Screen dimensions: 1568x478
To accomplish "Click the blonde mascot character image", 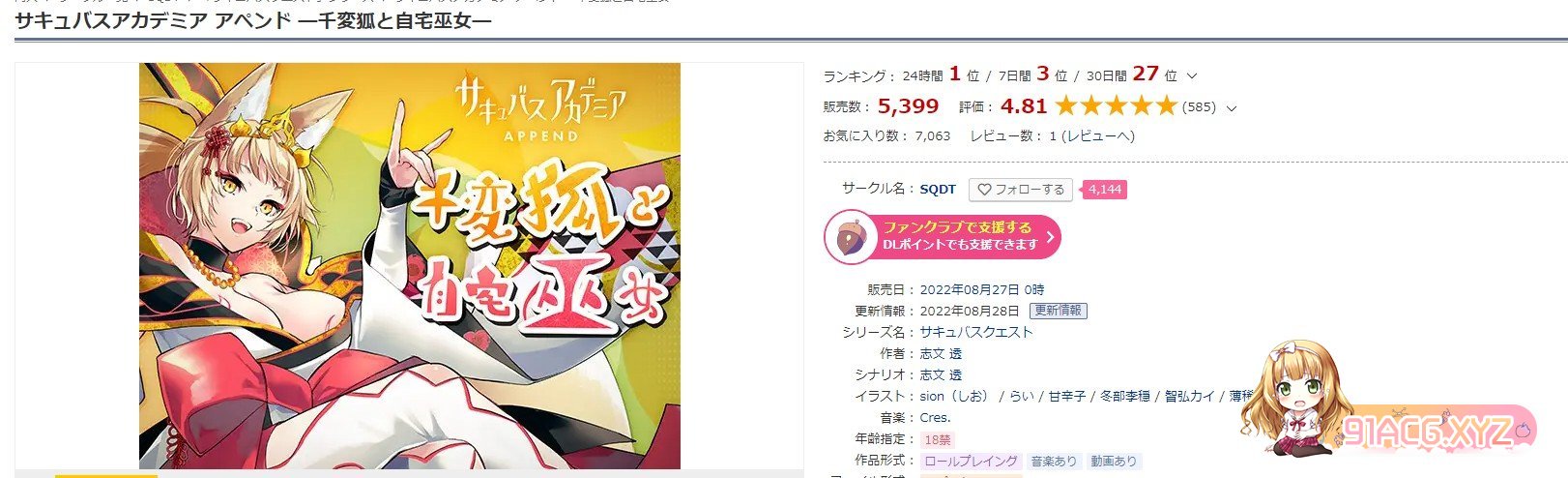I will [x=1291, y=398].
